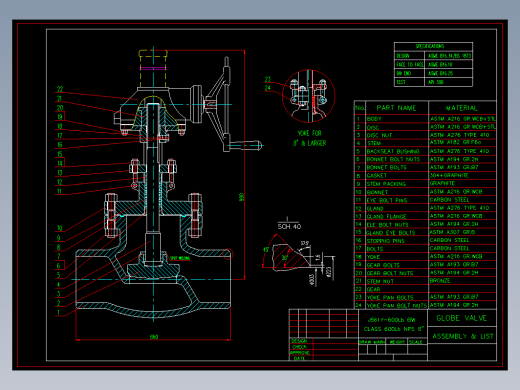Select the J561Y-600Lb BW model text

tap(392, 320)
